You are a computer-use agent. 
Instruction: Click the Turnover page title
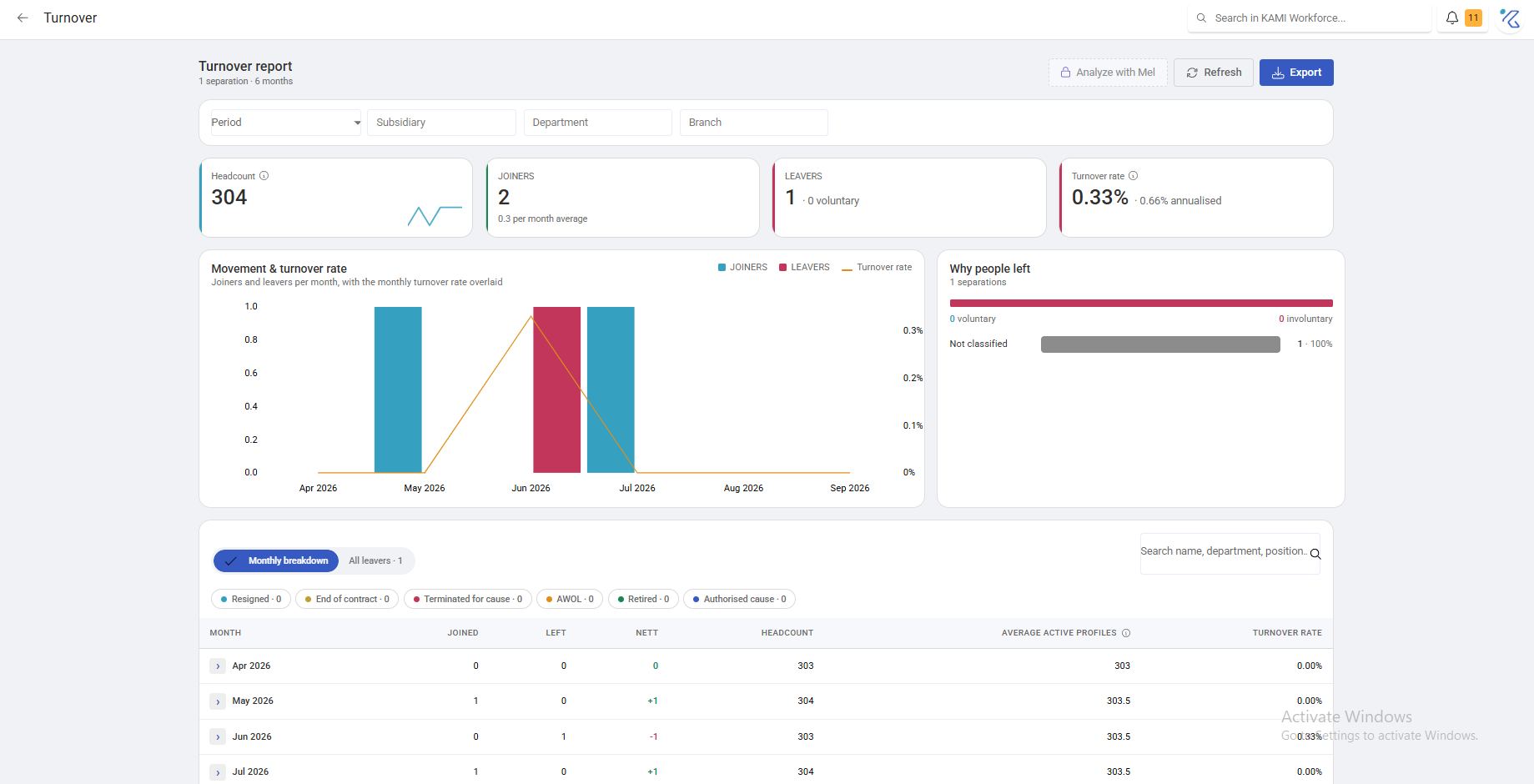[70, 18]
